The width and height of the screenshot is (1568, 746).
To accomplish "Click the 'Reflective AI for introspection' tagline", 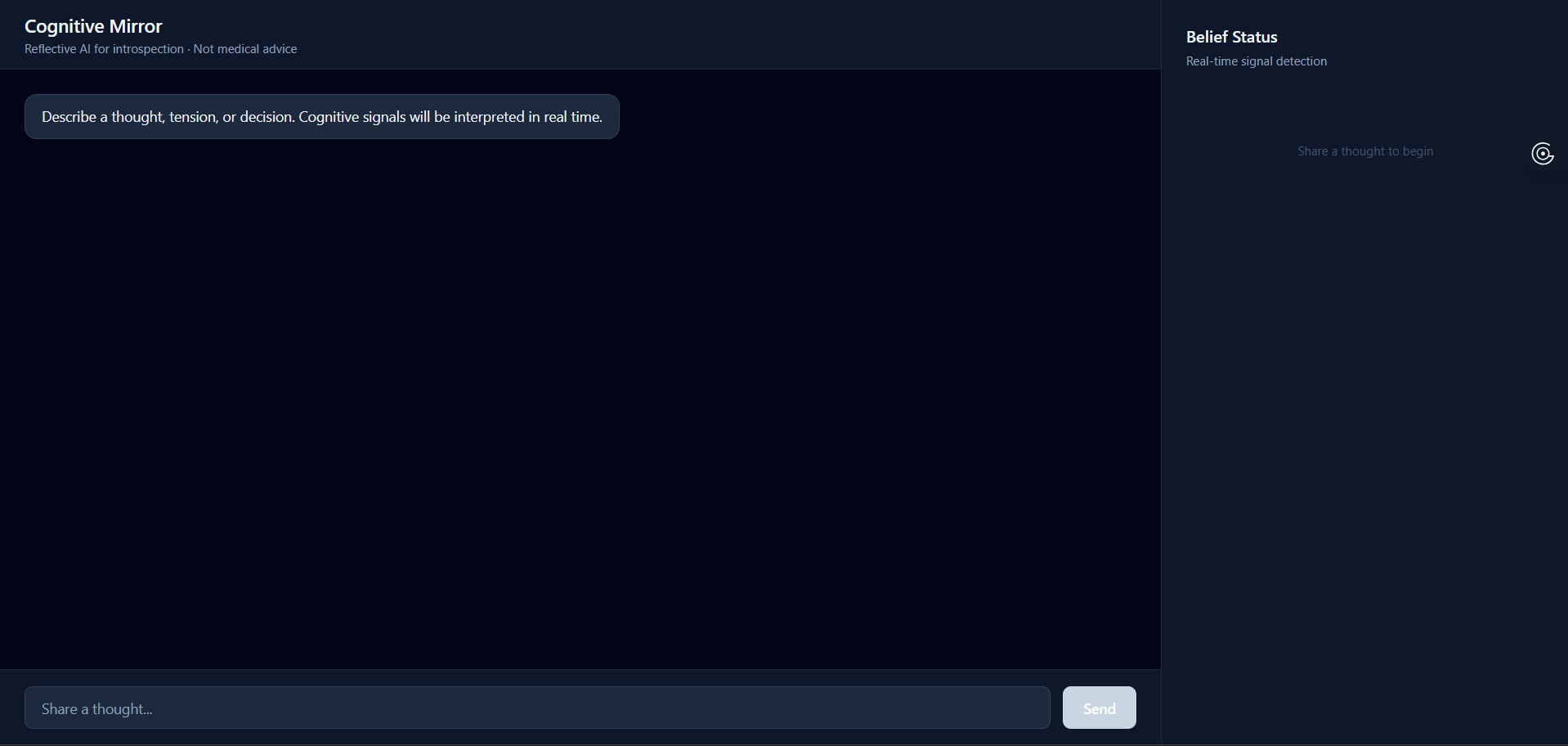I will coord(104,49).
